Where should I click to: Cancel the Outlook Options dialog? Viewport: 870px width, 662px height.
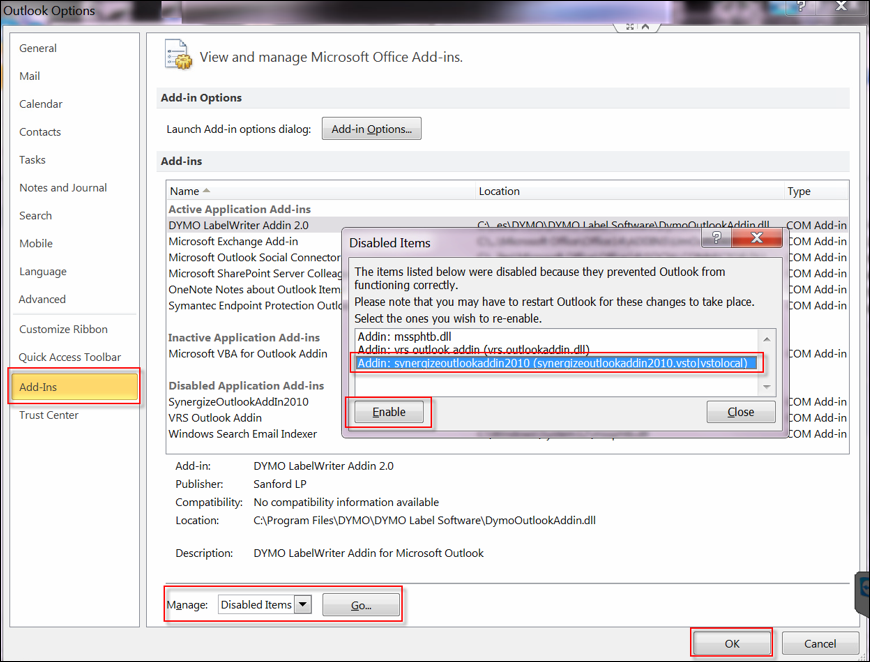pos(820,643)
